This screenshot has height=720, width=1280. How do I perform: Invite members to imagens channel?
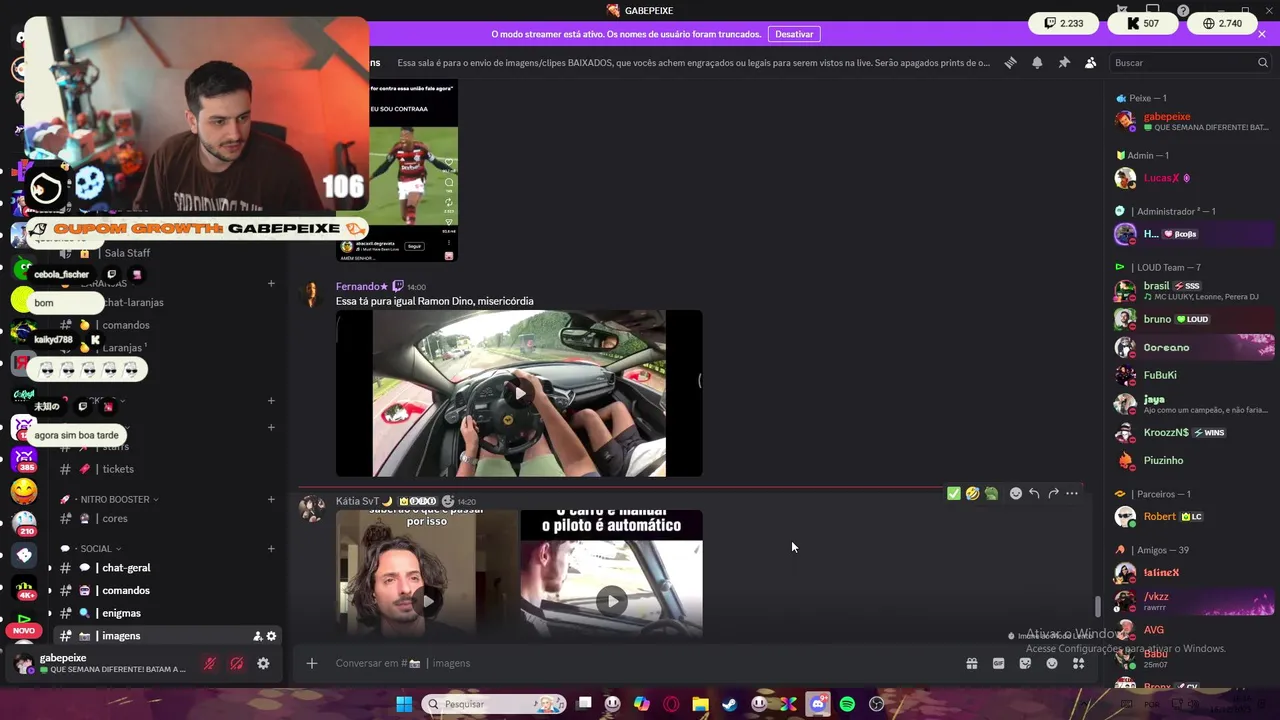[x=257, y=636]
